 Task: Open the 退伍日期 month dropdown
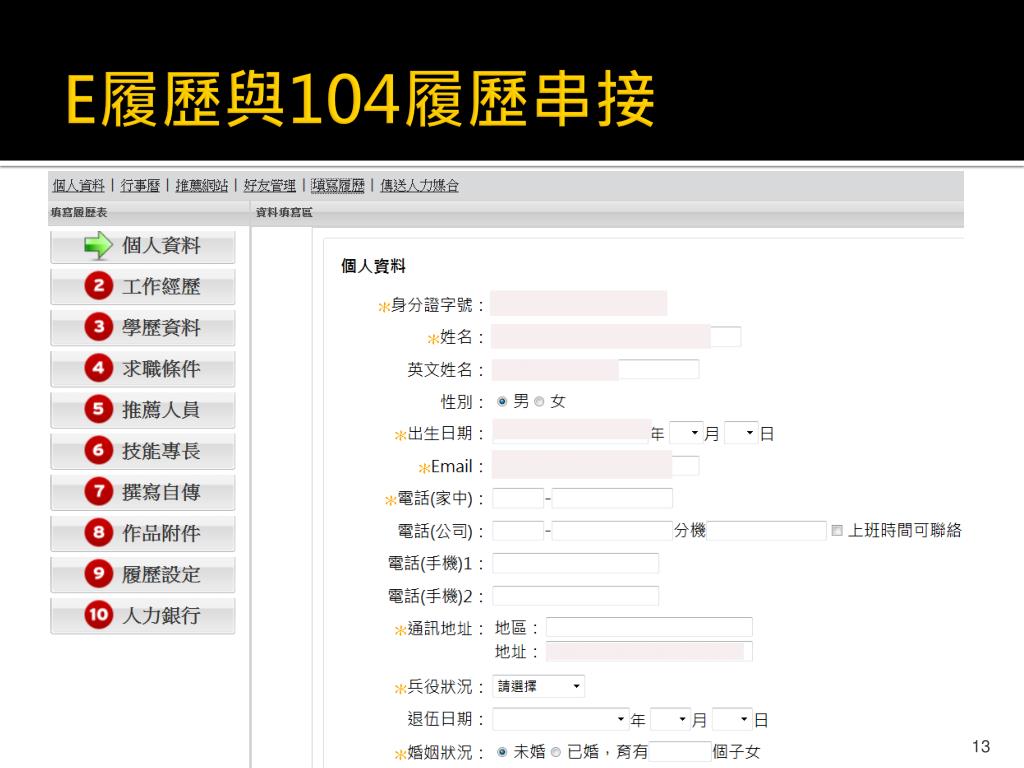[x=671, y=720]
